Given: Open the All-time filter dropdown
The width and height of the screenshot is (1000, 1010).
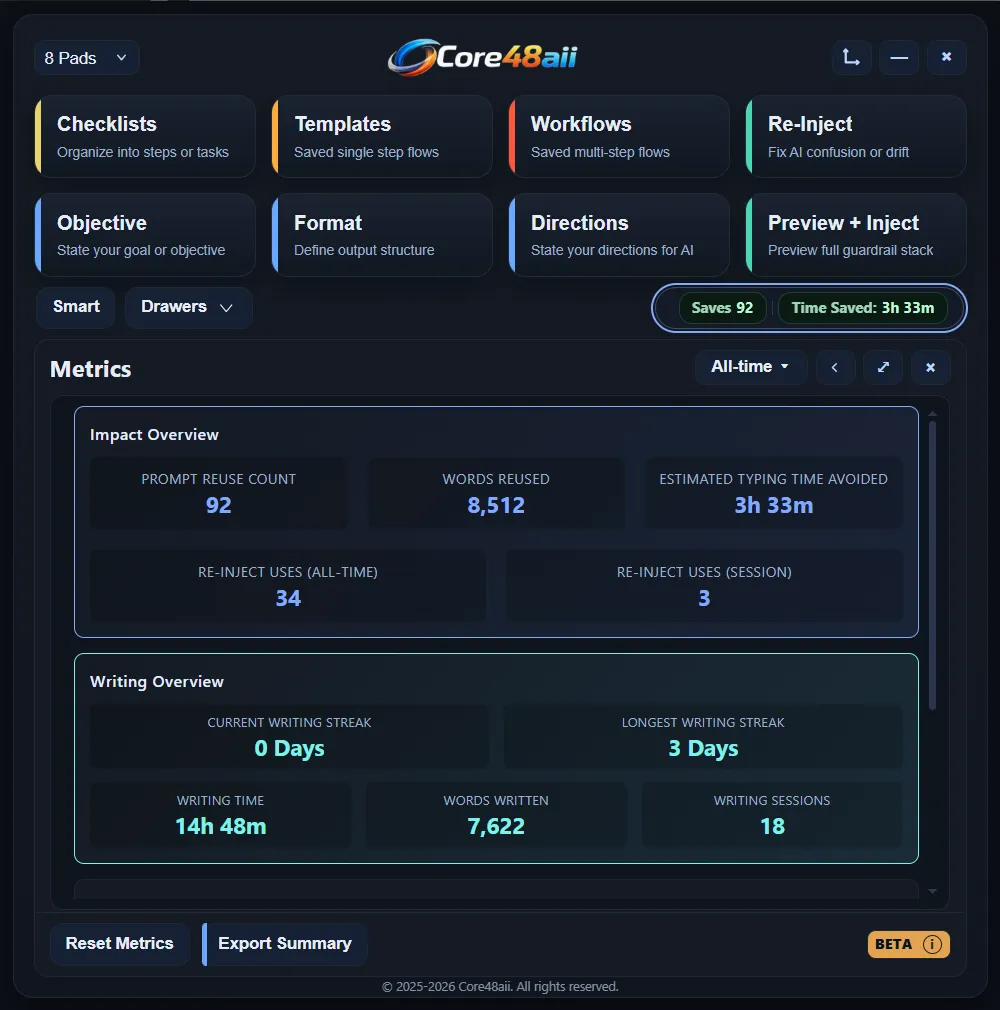Looking at the screenshot, I should (x=750, y=367).
